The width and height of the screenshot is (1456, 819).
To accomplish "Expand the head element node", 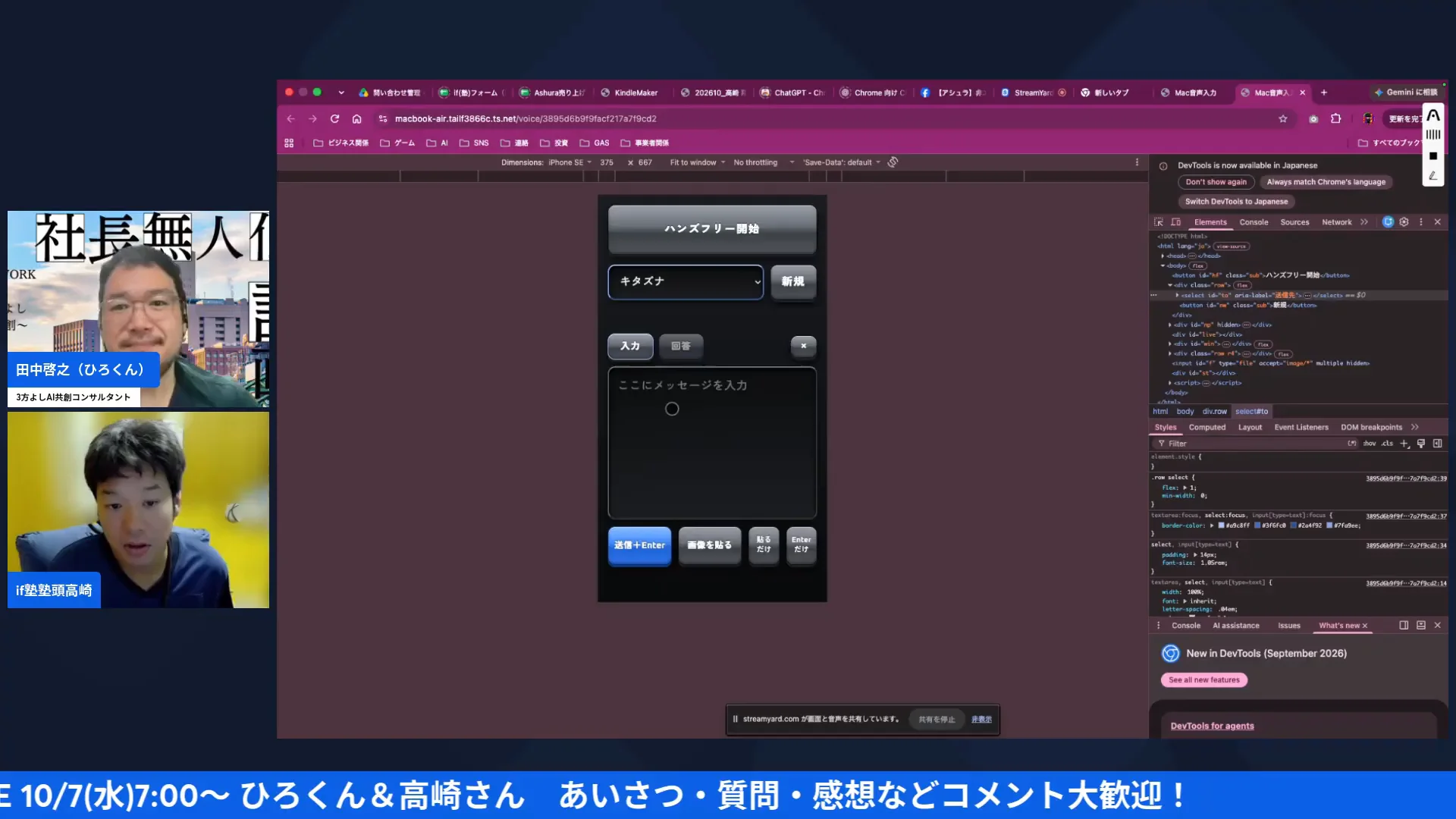I will coord(1163,256).
